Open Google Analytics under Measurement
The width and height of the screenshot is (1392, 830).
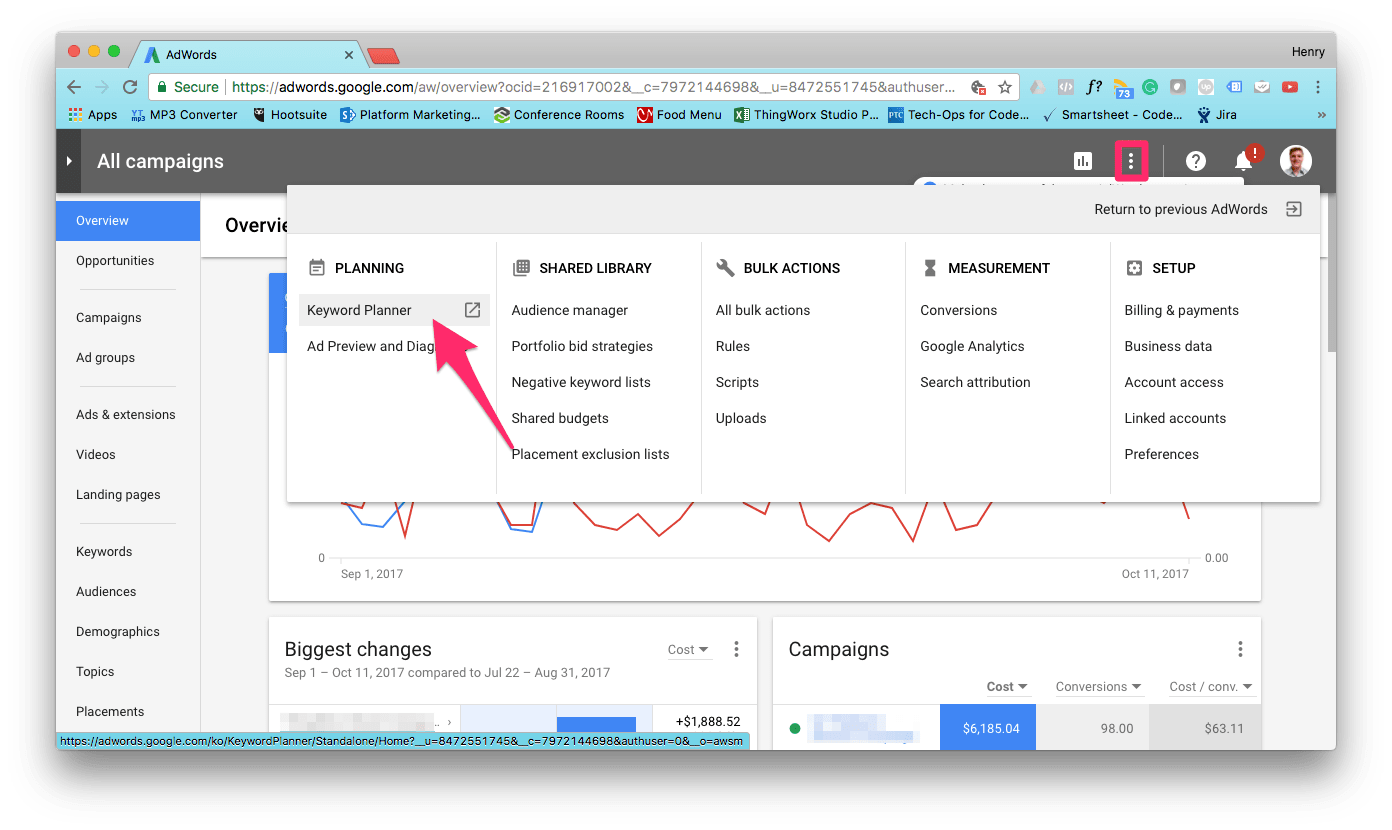[x=972, y=346]
